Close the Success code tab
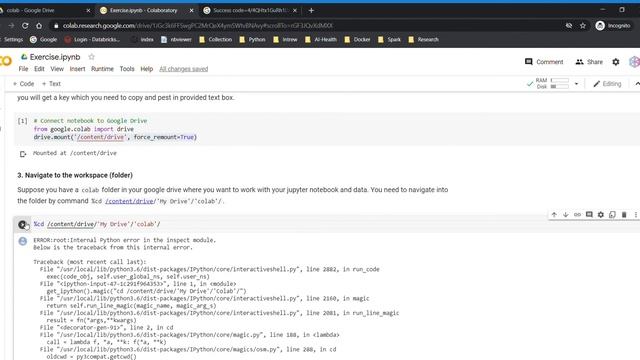The width and height of the screenshot is (640, 360). (295, 10)
